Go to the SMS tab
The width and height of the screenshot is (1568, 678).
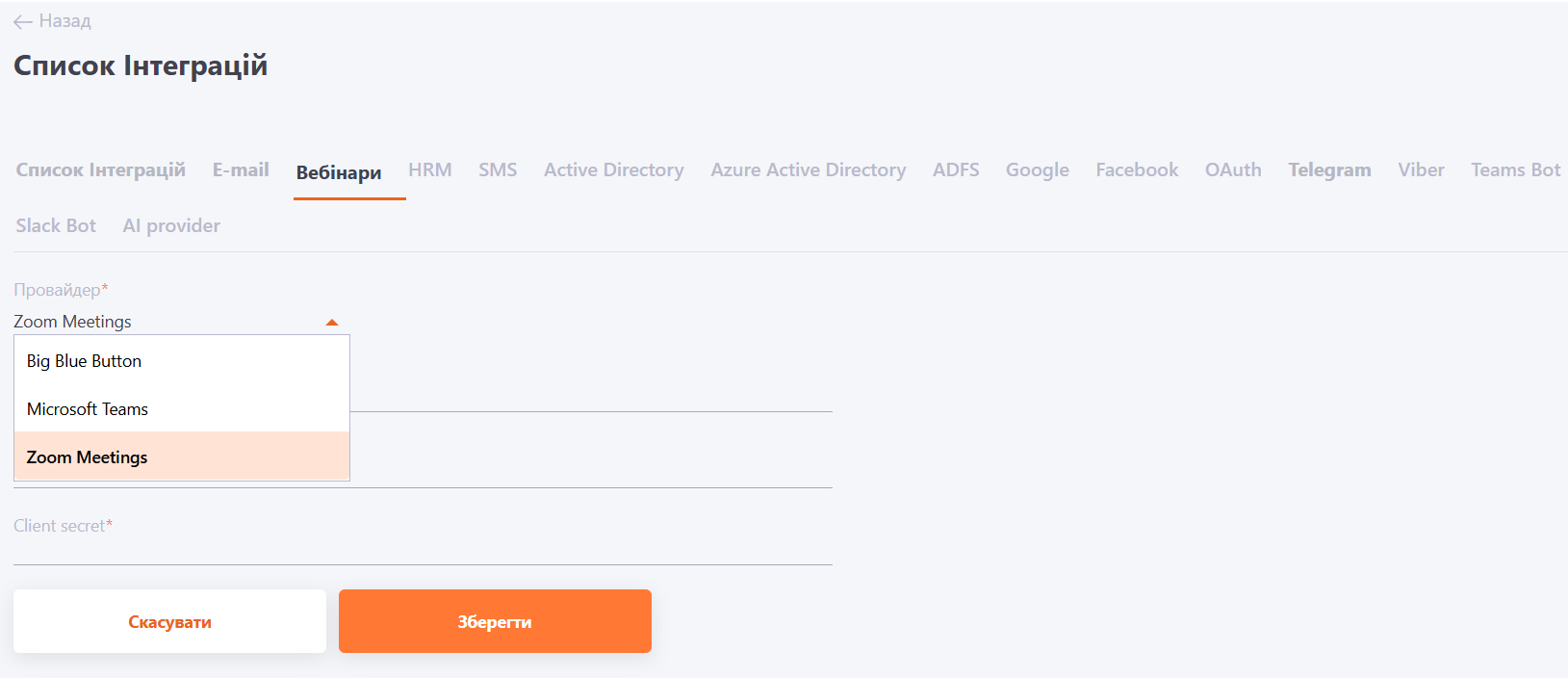point(498,170)
